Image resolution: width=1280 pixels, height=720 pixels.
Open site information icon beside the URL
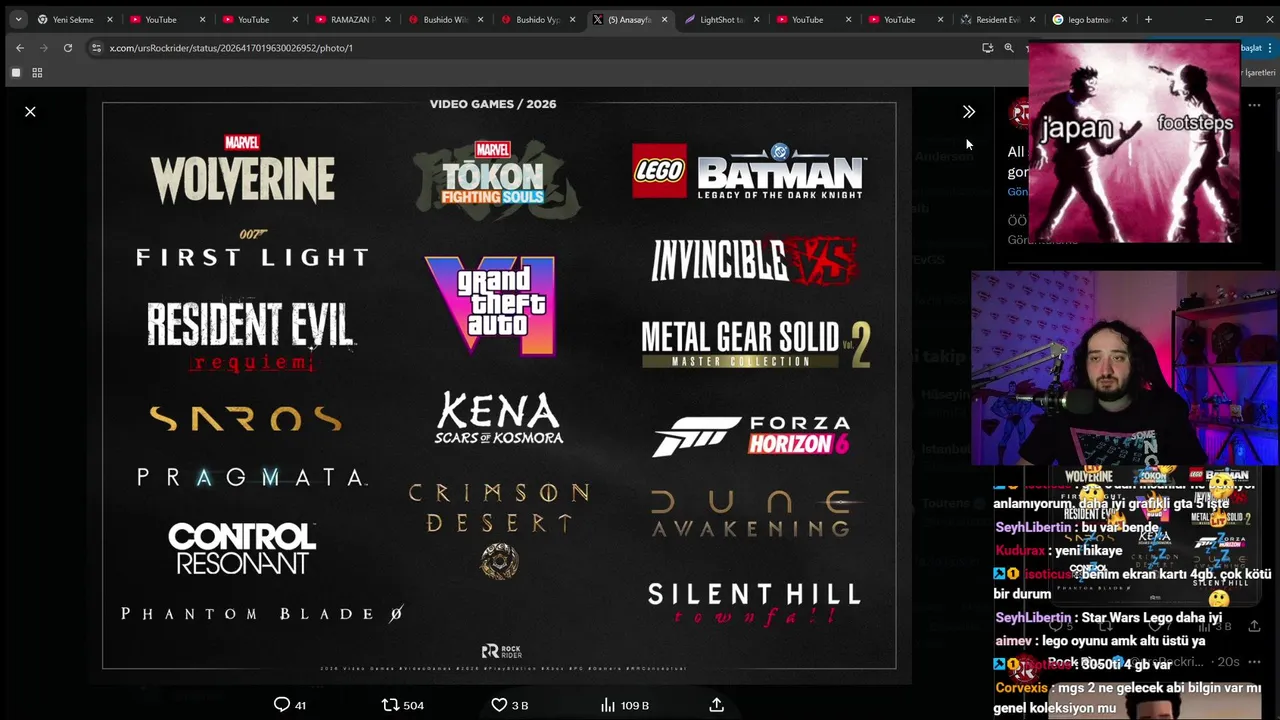pyautogui.click(x=96, y=47)
